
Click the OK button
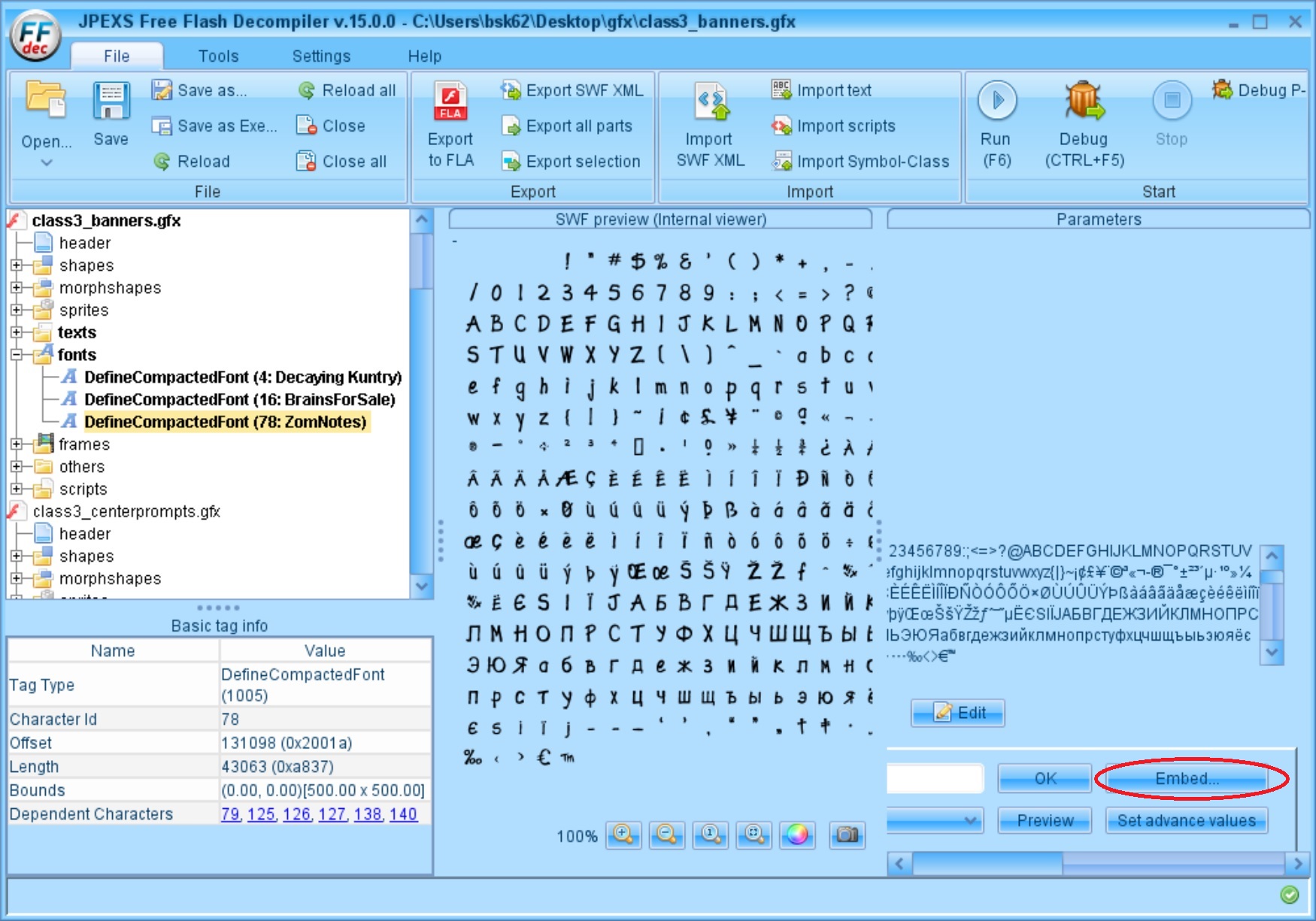coord(1045,778)
